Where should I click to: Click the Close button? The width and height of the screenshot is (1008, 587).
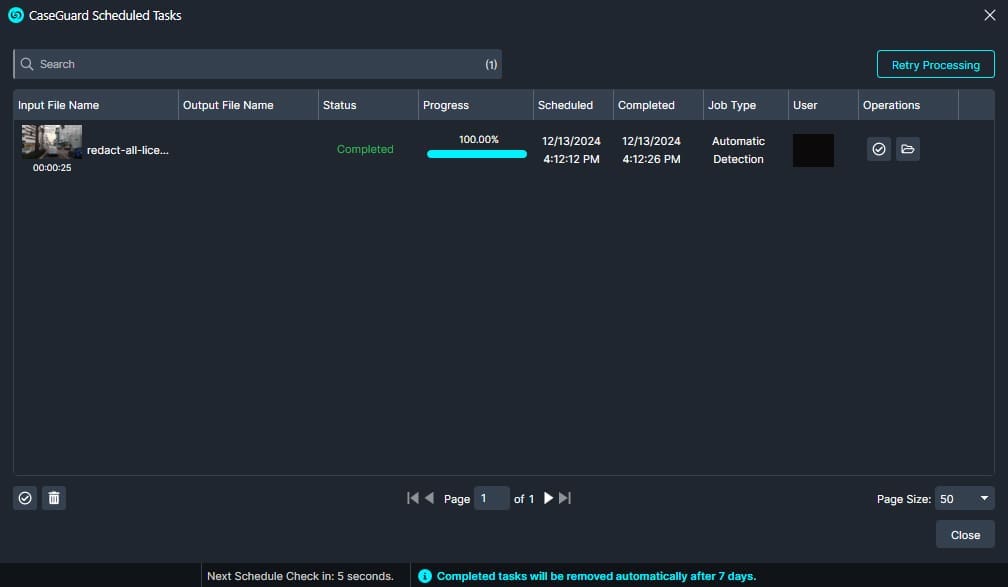coord(963,534)
